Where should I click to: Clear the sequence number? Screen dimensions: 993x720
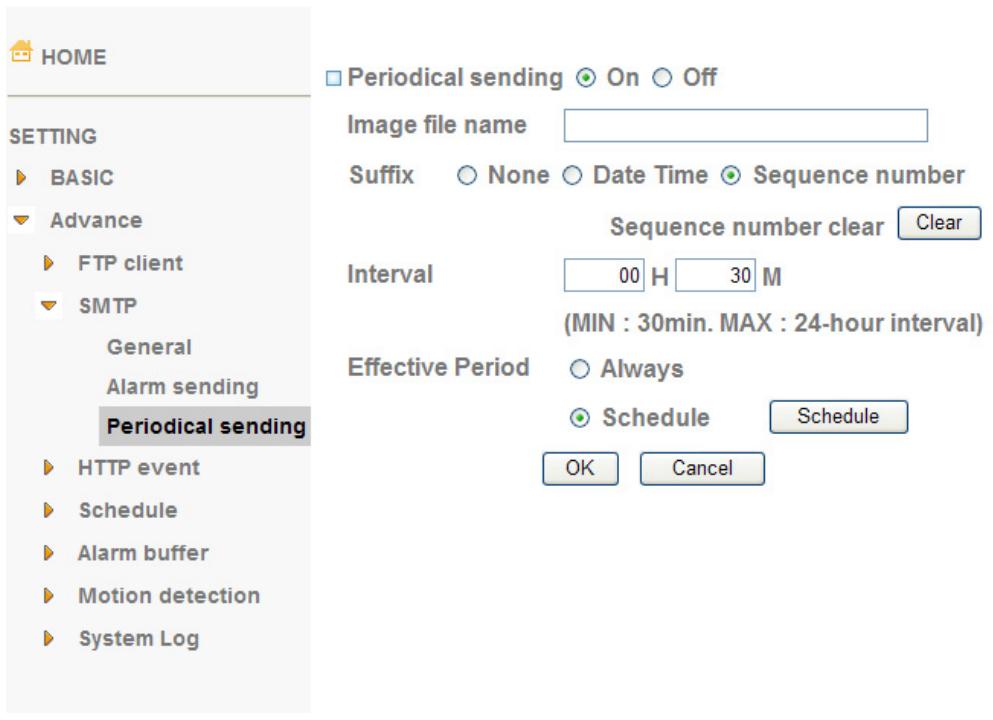(939, 223)
